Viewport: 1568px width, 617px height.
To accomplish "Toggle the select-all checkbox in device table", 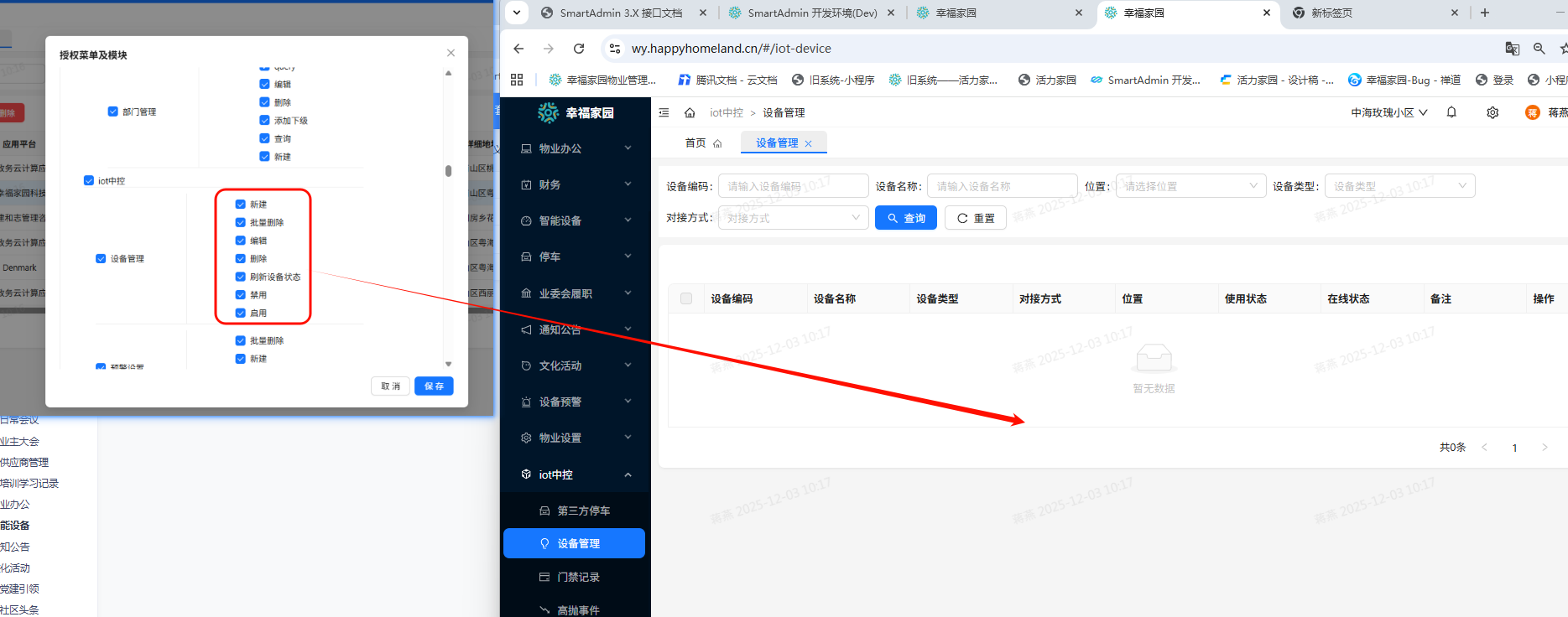I will [686, 298].
